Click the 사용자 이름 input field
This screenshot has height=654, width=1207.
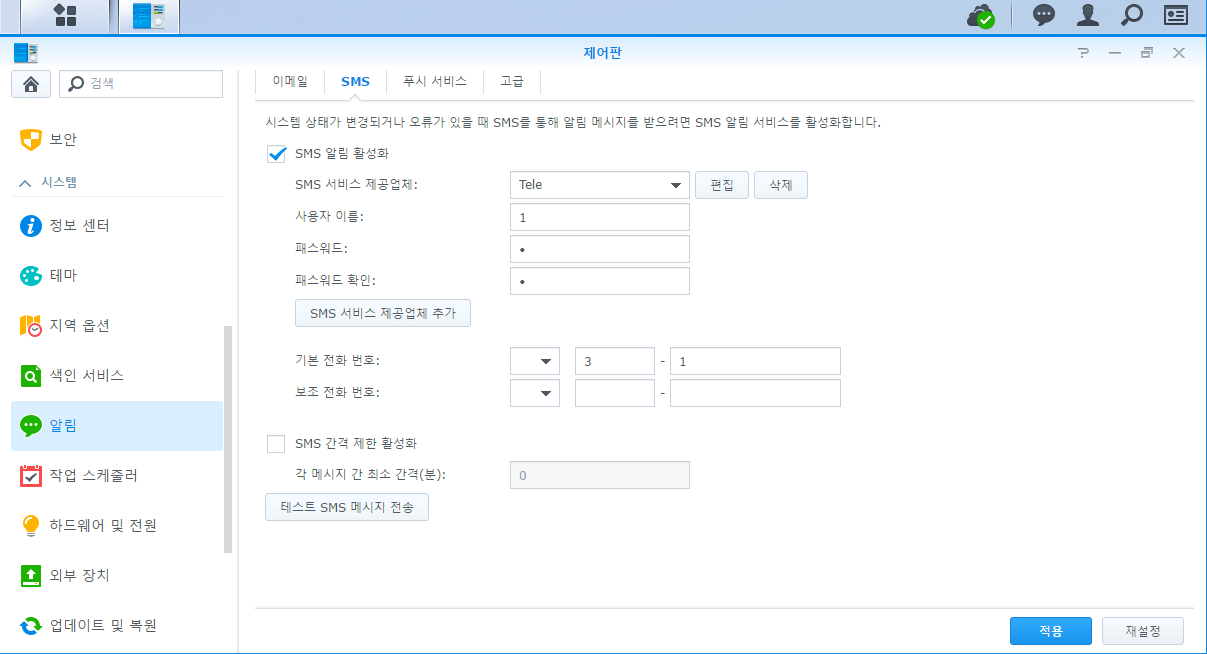(x=600, y=217)
